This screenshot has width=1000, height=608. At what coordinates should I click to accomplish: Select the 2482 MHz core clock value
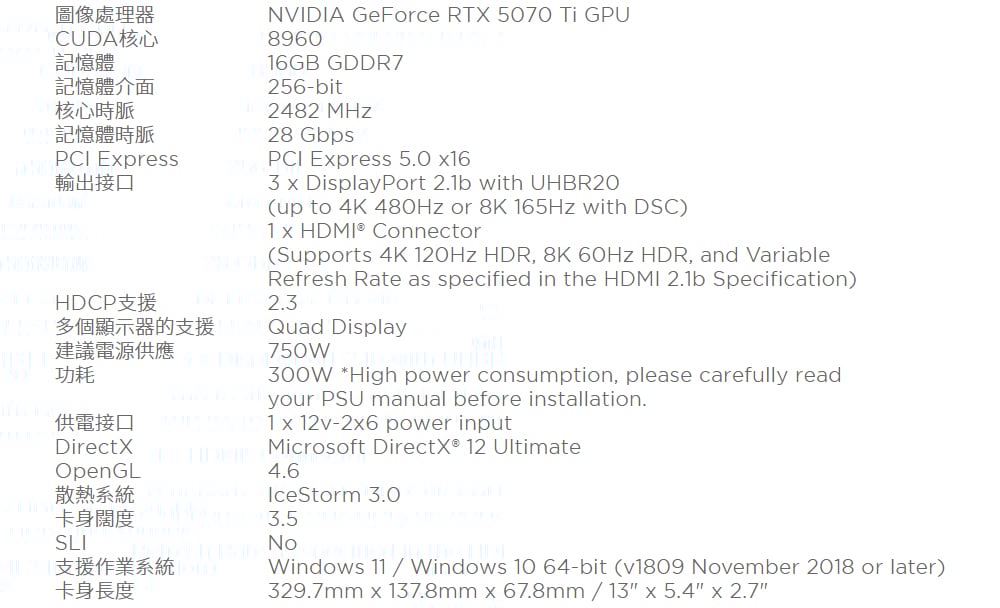320,111
